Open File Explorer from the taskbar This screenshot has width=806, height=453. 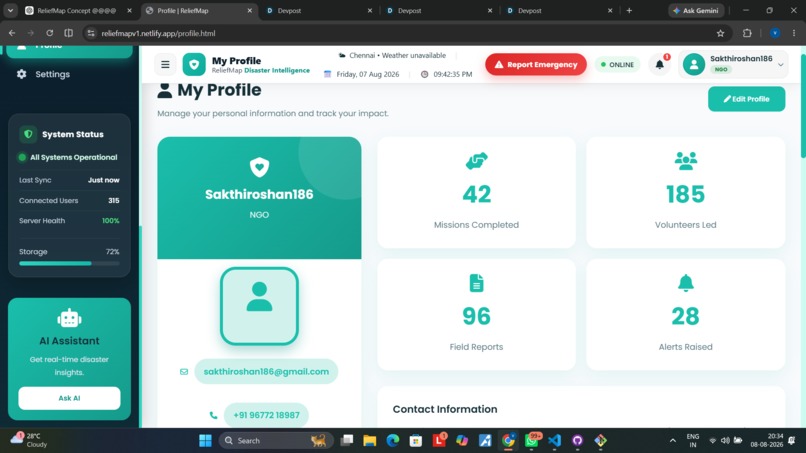tap(370, 441)
